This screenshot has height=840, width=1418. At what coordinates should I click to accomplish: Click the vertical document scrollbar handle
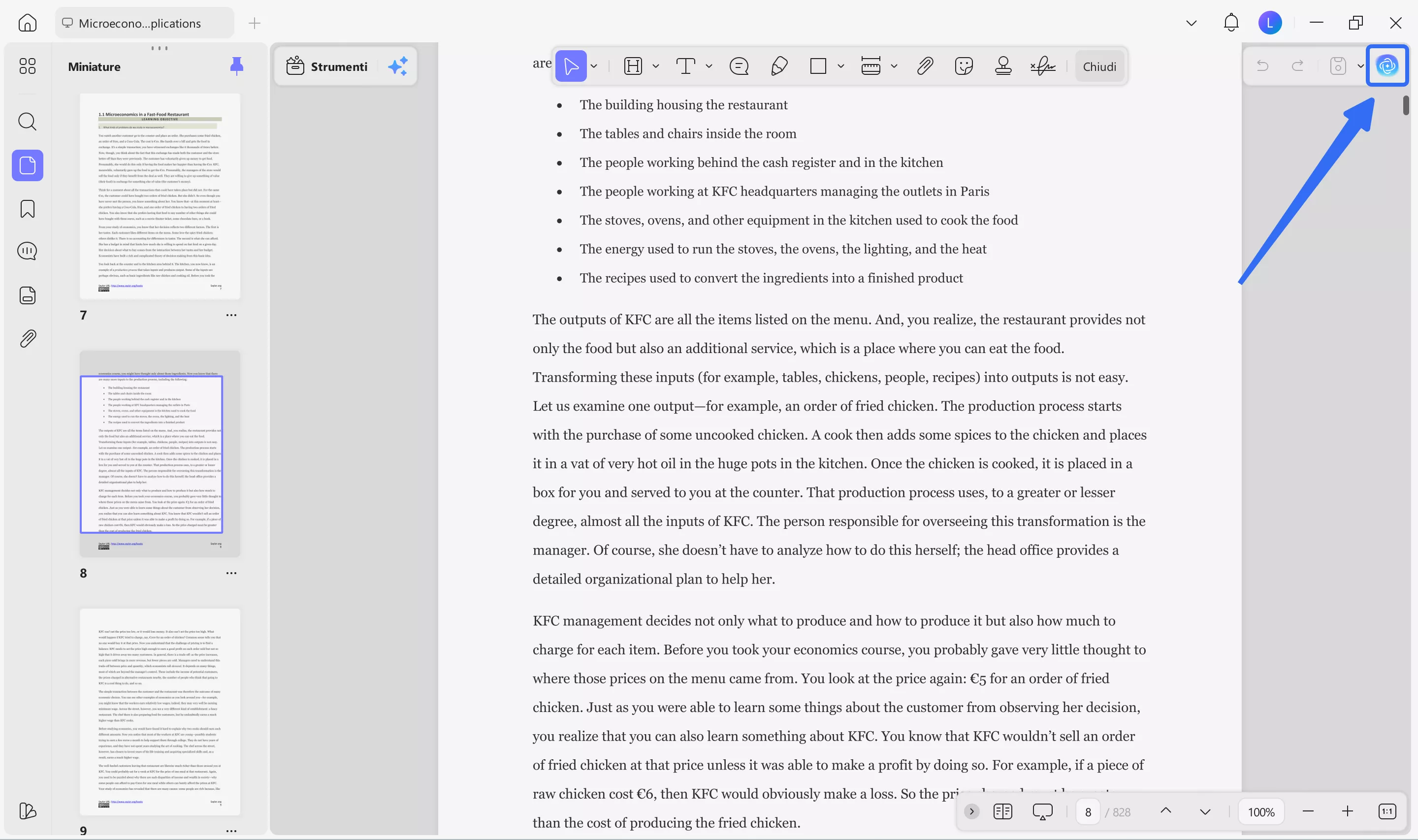[1406, 106]
